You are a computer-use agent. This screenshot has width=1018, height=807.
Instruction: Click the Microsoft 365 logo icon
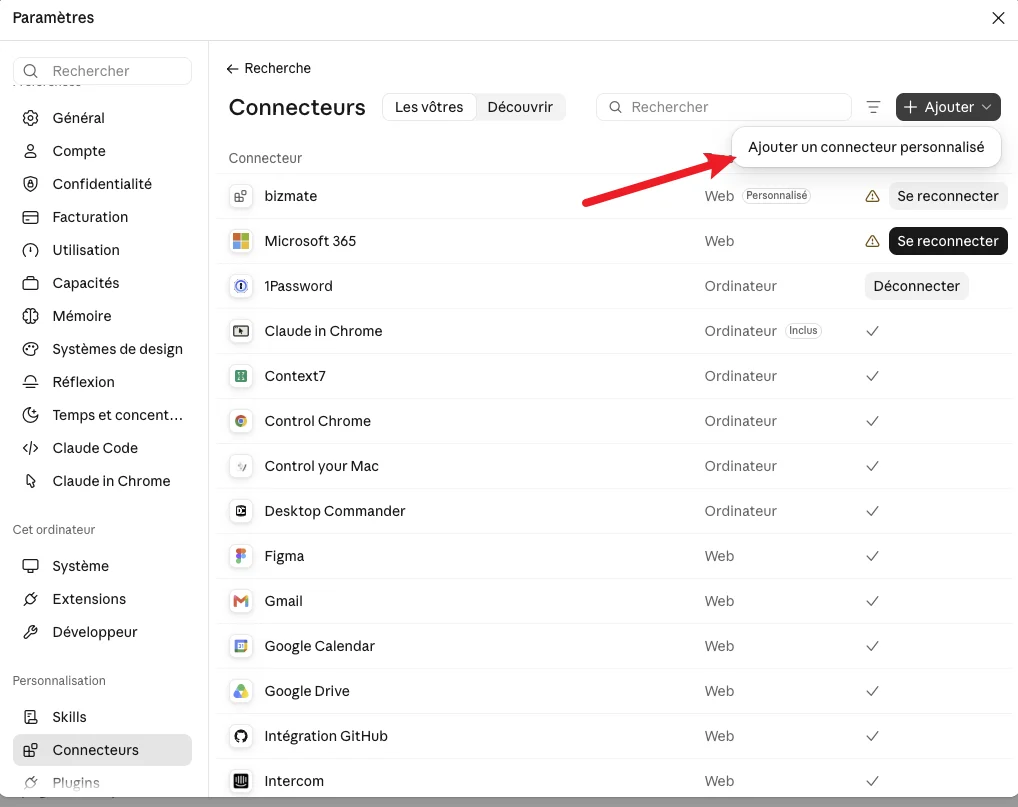[x=241, y=241]
